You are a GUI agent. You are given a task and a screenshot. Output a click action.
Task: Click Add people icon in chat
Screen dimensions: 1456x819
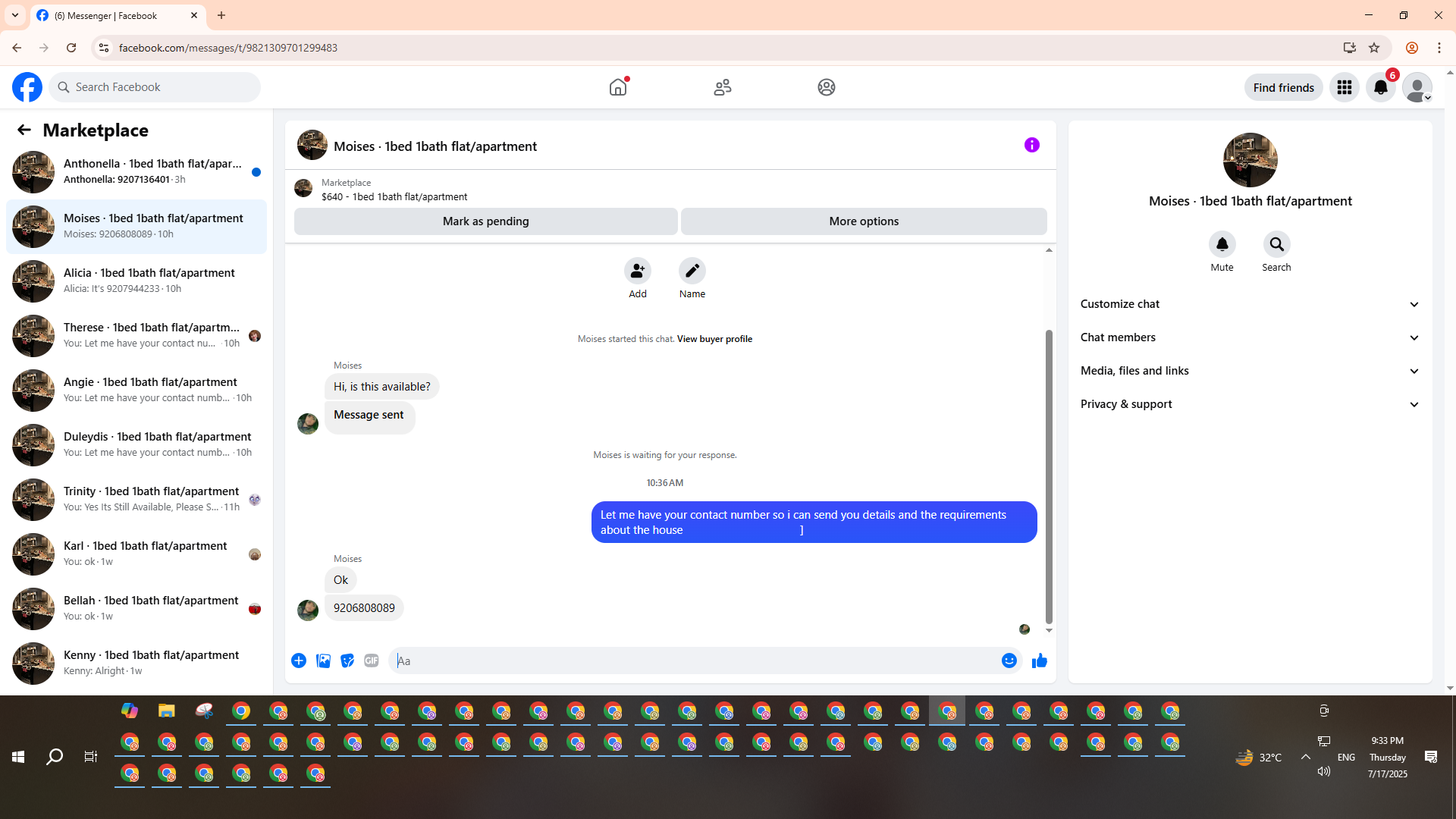coord(638,271)
